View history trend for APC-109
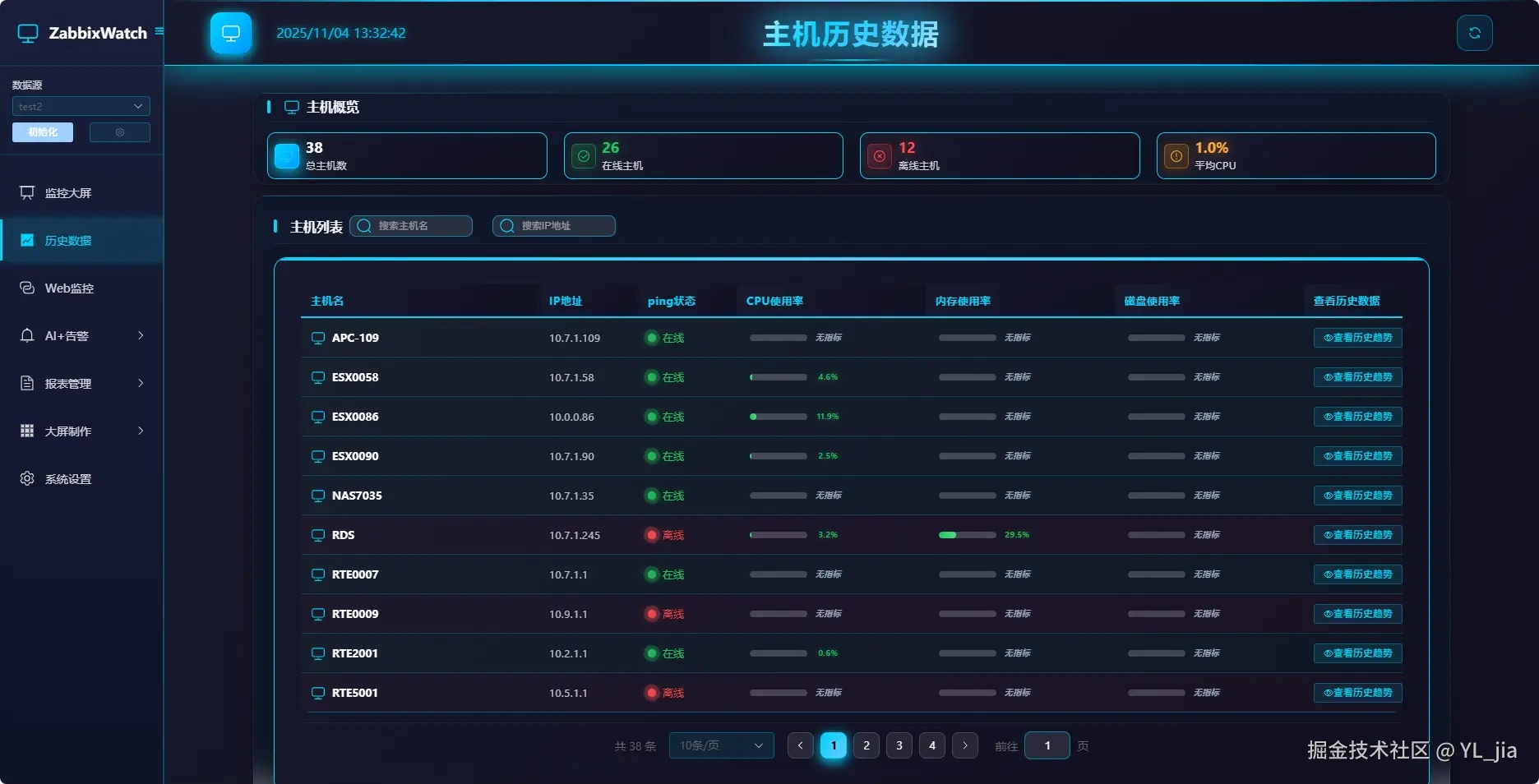Viewport: 1539px width, 784px height. tap(1357, 338)
